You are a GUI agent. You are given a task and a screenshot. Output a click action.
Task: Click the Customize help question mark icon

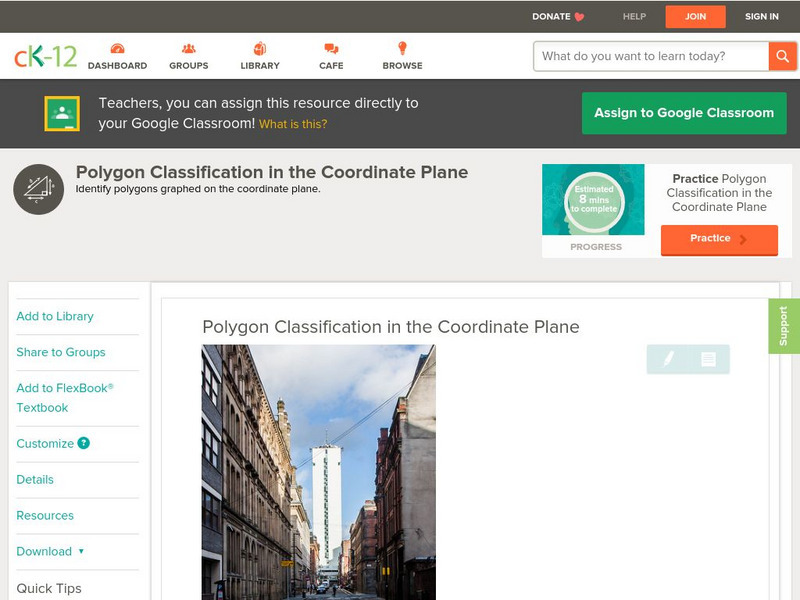tap(84, 443)
